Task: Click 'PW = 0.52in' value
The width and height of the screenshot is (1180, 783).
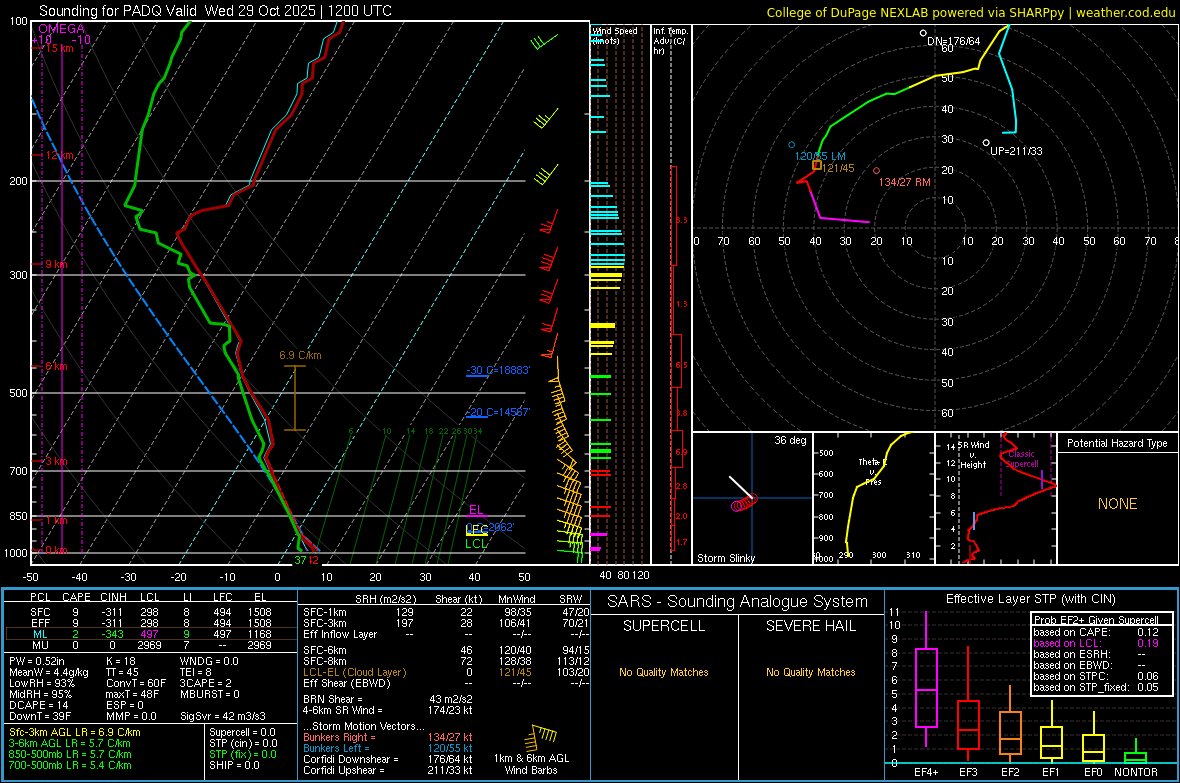Action: 37,661
